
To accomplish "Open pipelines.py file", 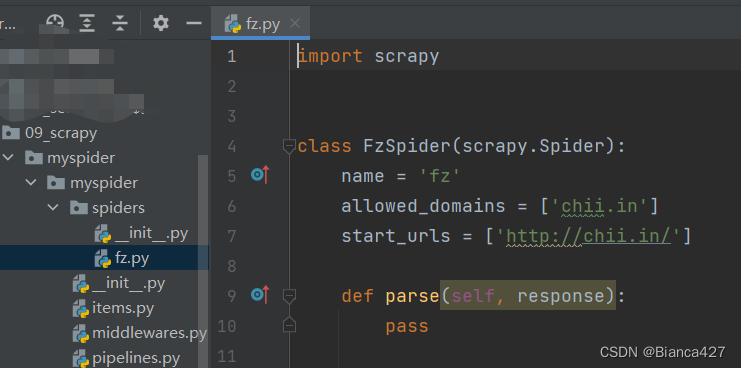I will coord(136,359).
